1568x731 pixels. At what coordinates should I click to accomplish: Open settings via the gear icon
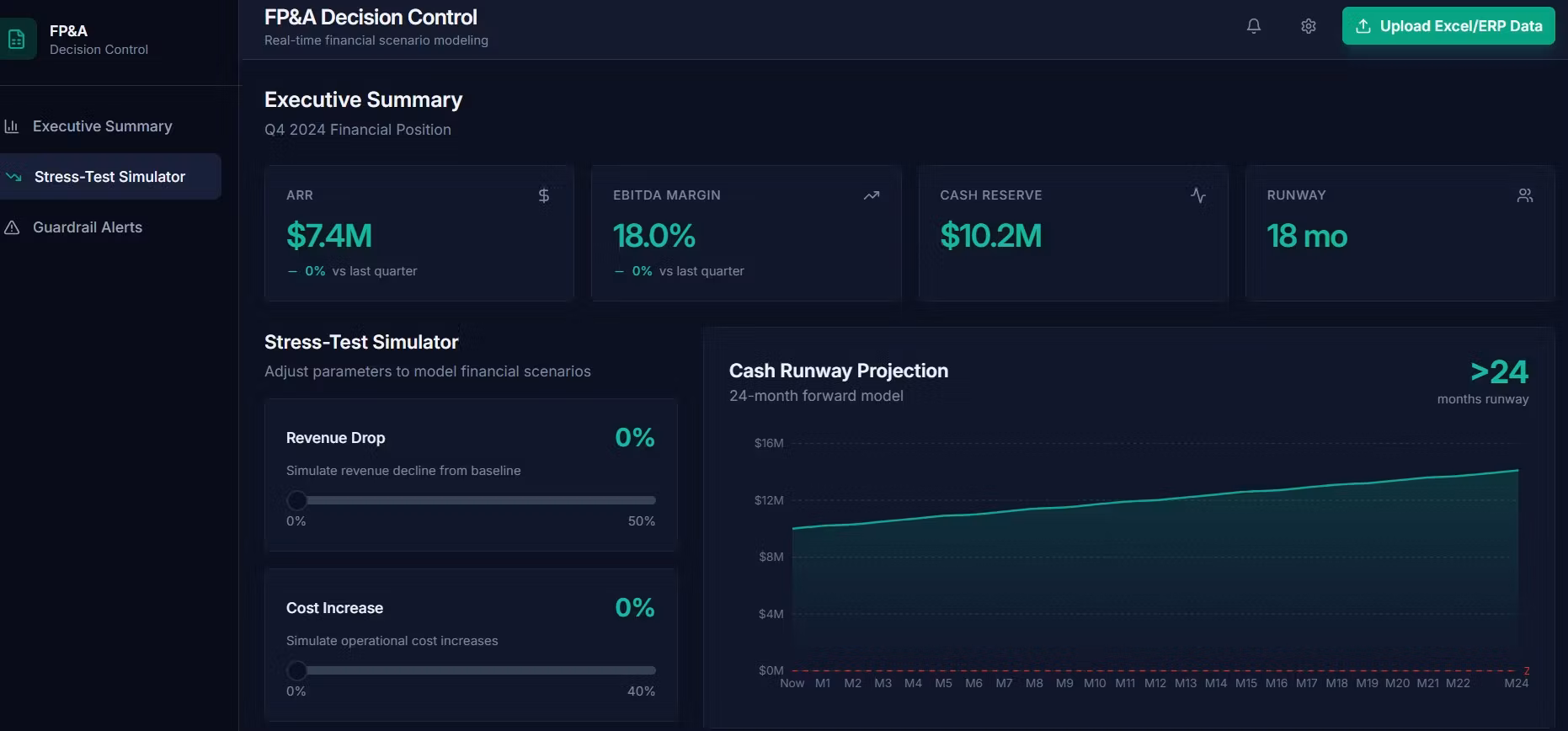coord(1308,26)
